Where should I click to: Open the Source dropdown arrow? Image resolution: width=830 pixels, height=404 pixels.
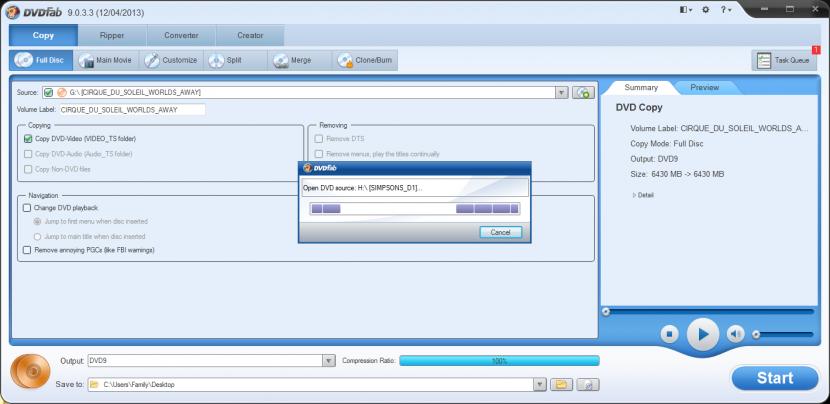pos(562,93)
